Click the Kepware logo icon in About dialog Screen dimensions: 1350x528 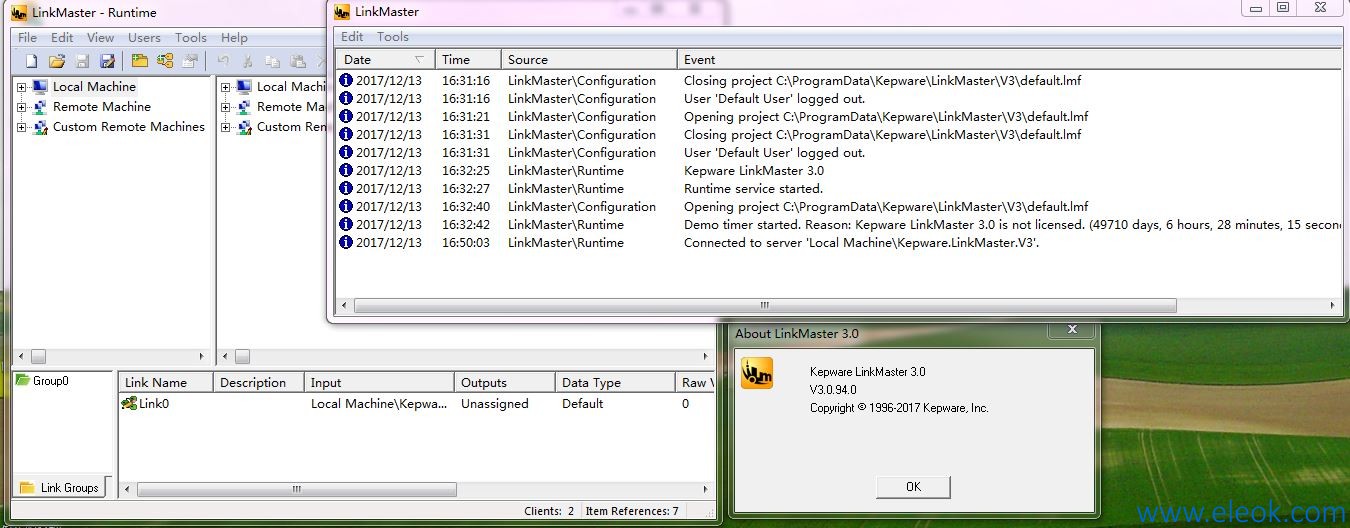click(x=757, y=373)
